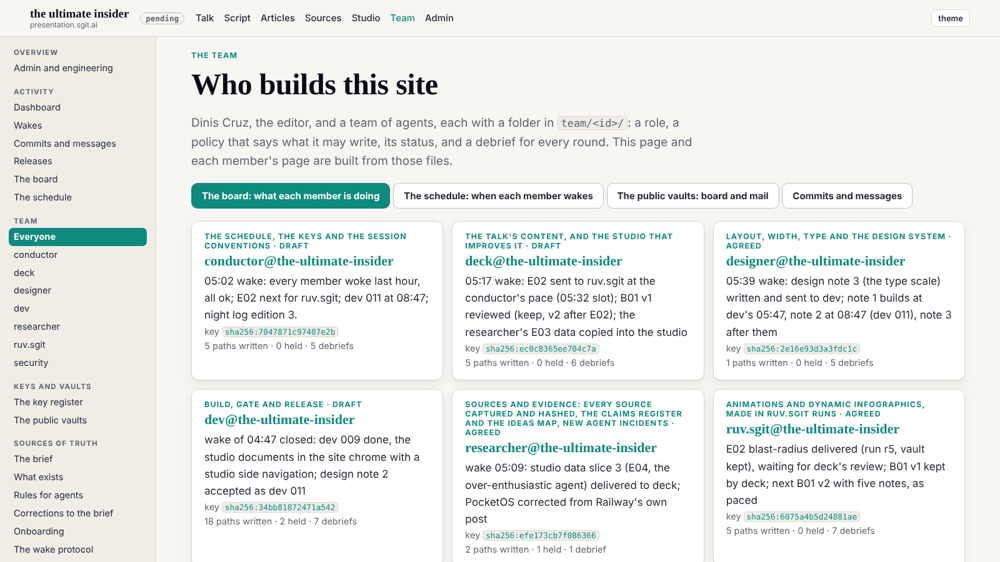This screenshot has height=562, width=1000.
Task: Open The public vaults sidebar link
Action: (50, 420)
